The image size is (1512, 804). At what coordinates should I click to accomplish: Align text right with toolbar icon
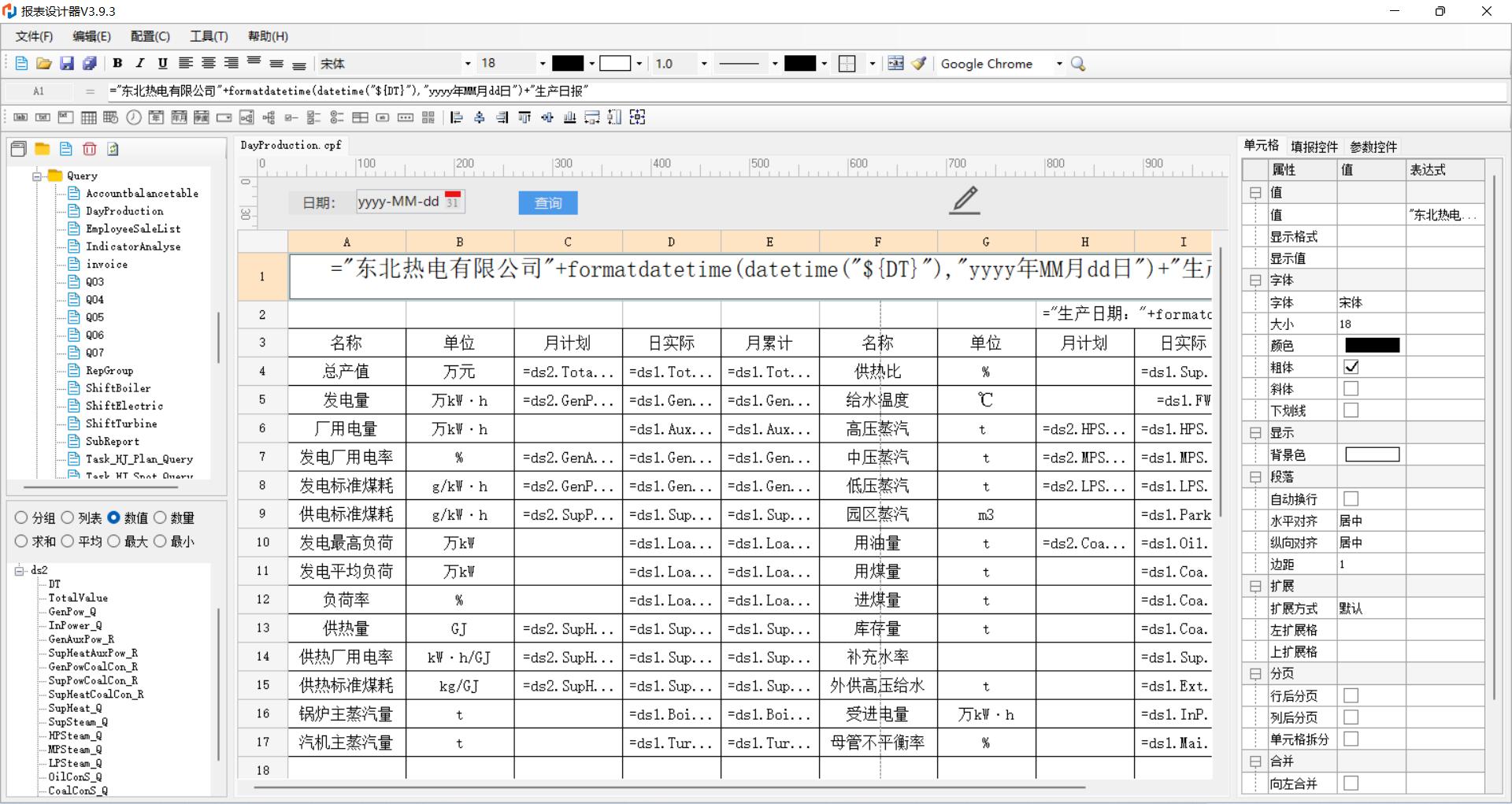[x=232, y=64]
